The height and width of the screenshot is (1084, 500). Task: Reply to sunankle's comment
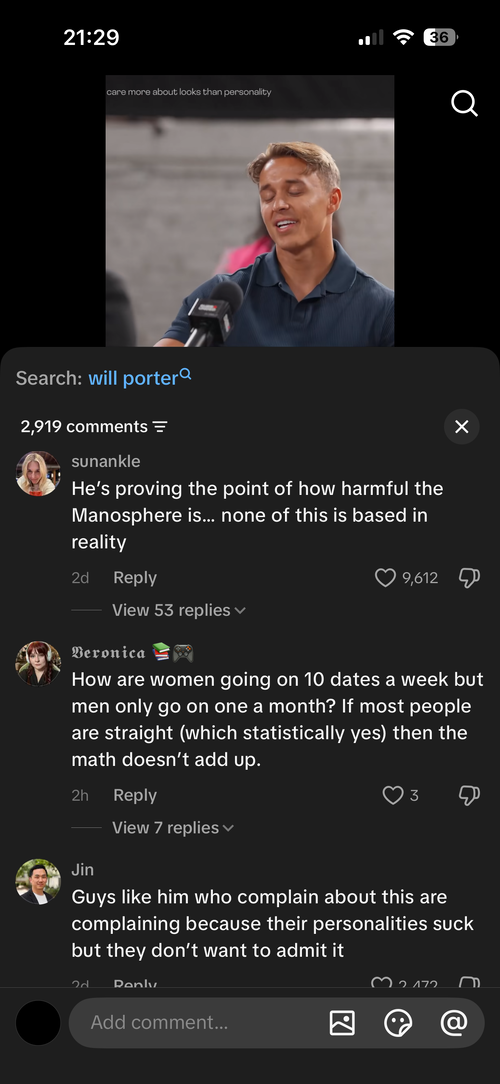(135, 578)
